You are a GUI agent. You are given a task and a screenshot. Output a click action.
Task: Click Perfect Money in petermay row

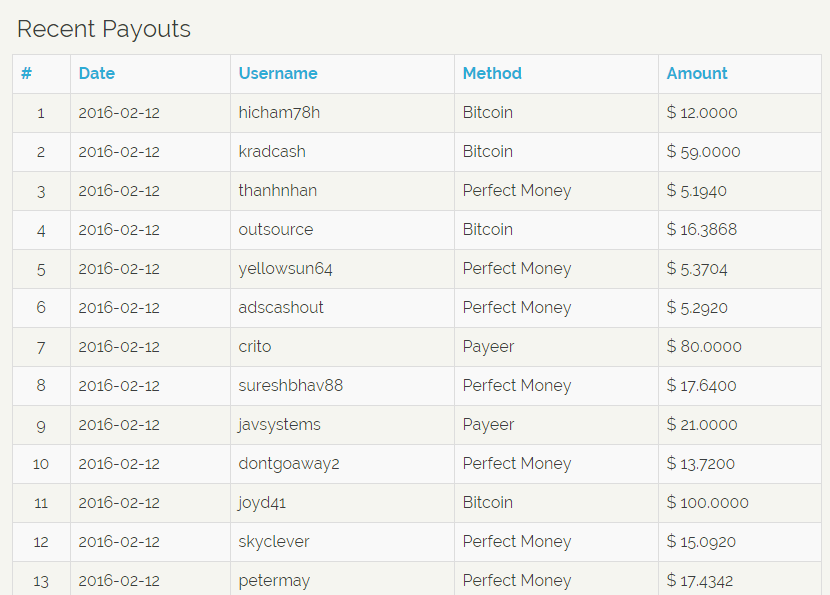point(517,581)
